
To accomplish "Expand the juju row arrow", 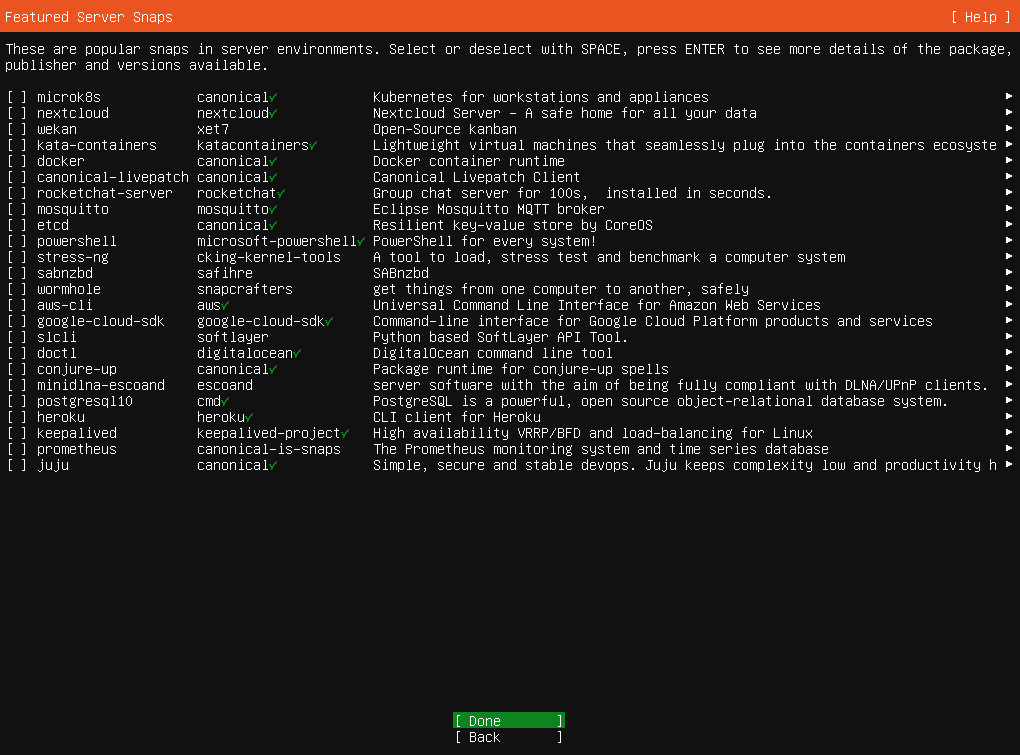I will pyautogui.click(x=1009, y=464).
